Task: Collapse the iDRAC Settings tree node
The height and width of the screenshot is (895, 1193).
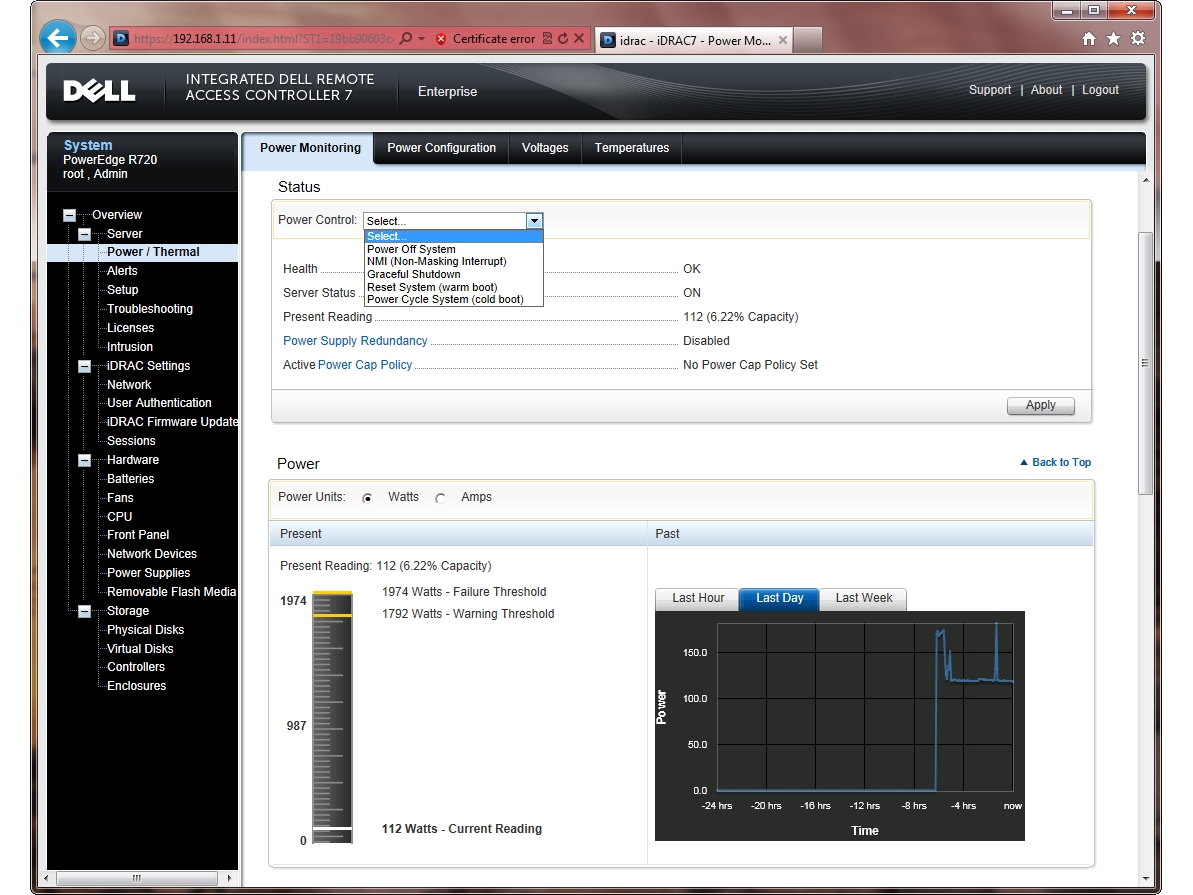Action: (x=85, y=367)
